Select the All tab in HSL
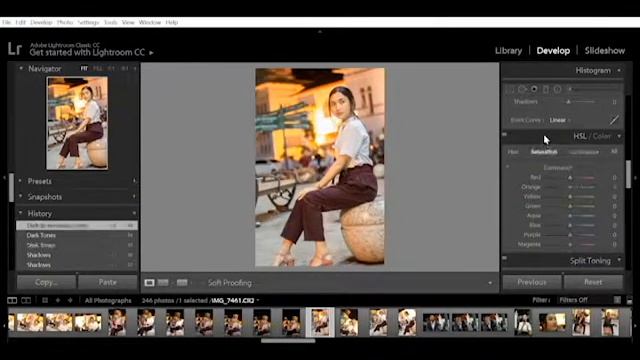 [614, 151]
